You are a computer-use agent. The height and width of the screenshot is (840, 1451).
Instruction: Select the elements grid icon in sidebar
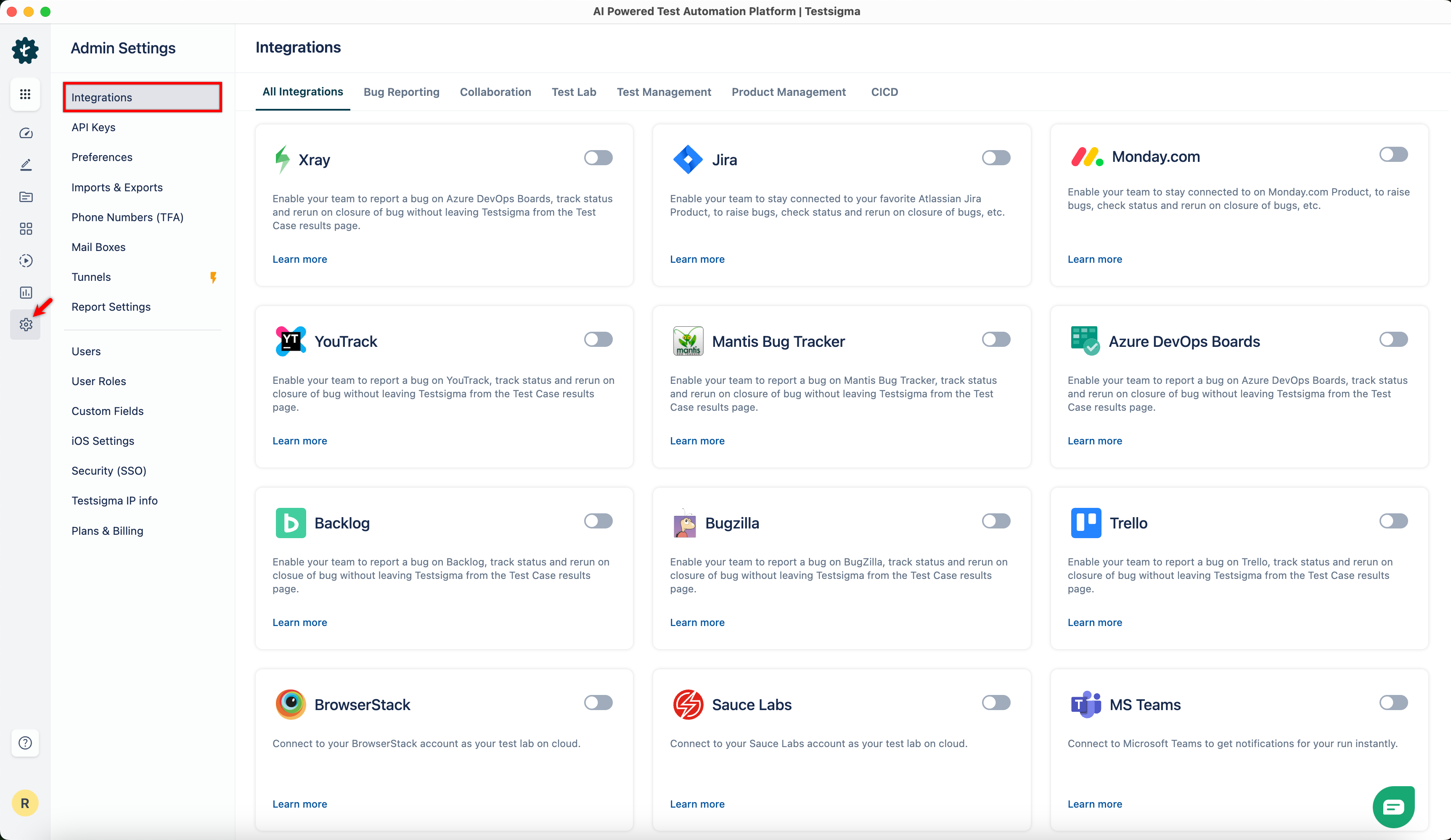[25, 229]
